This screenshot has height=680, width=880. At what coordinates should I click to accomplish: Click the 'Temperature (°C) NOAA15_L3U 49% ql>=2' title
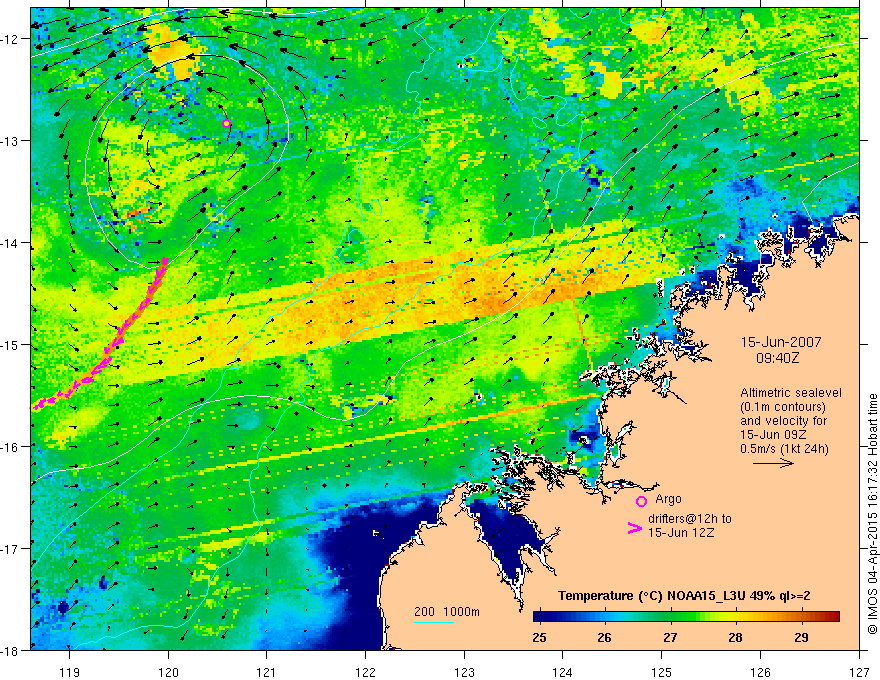tap(684, 596)
